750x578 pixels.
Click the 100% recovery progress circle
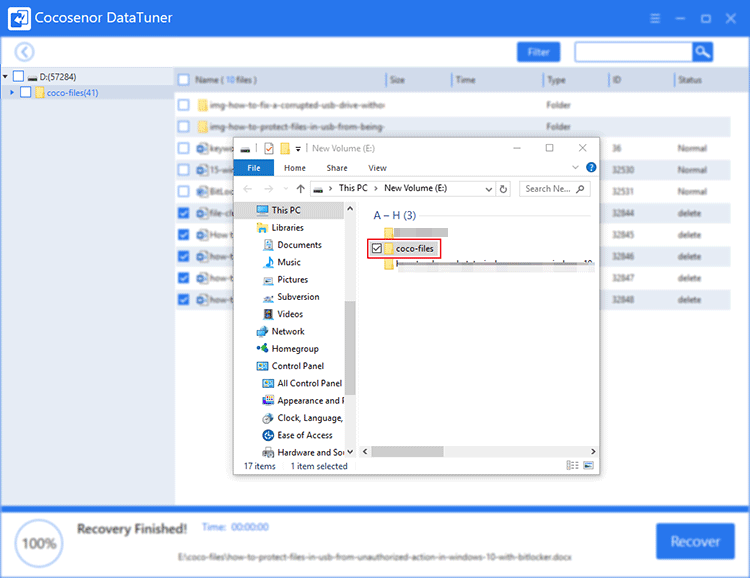39,543
